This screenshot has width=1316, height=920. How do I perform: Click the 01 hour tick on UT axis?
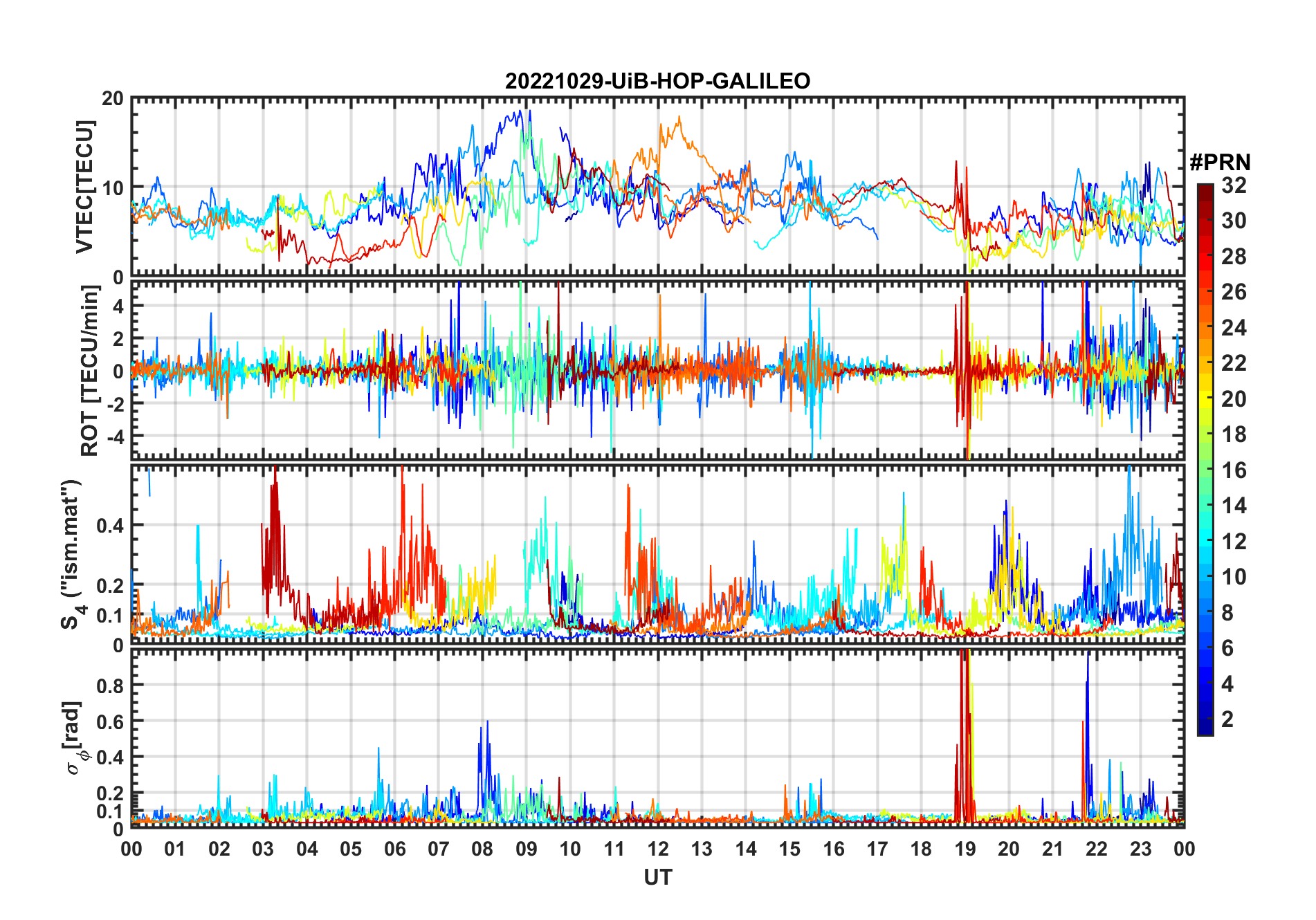click(x=175, y=849)
